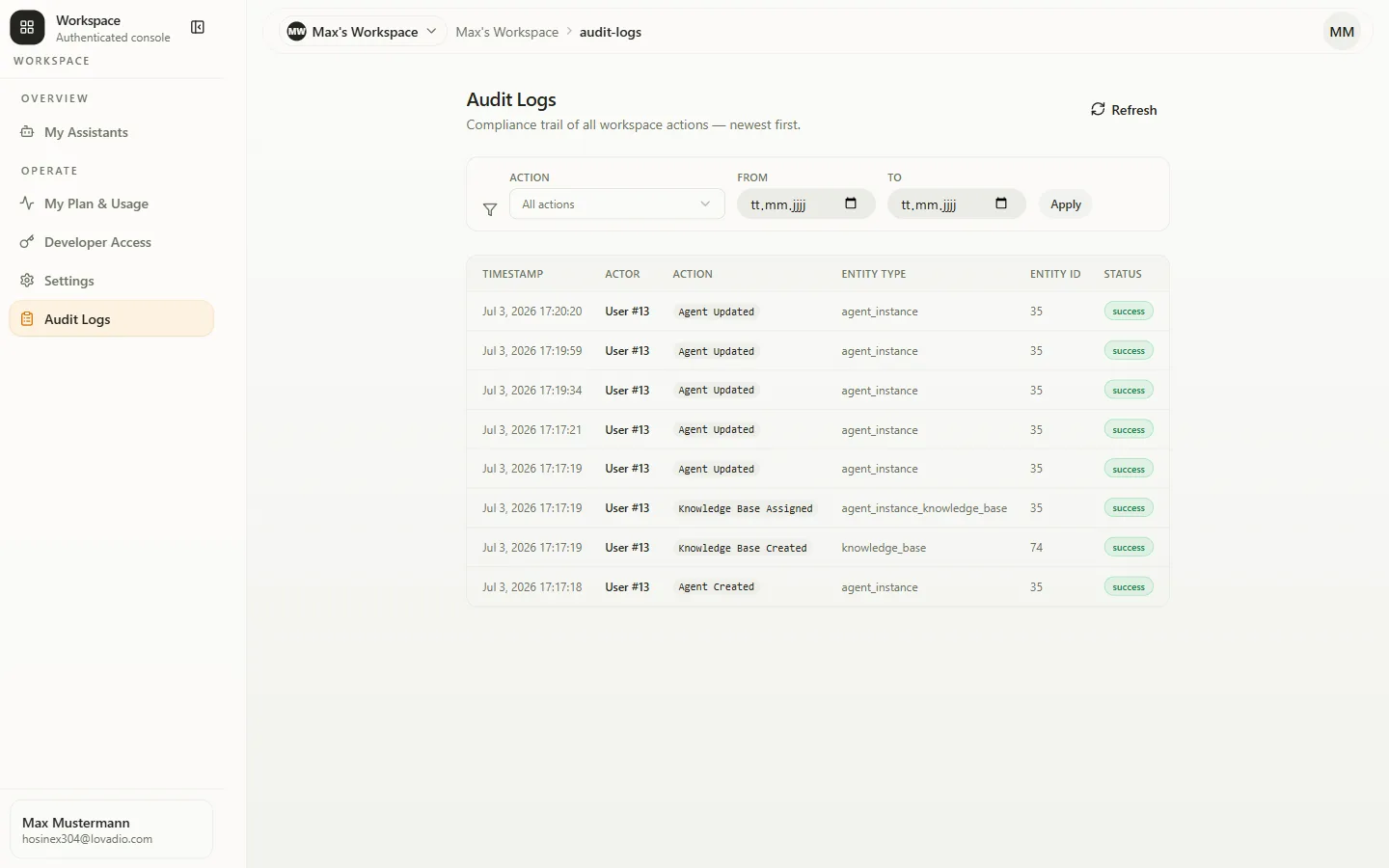This screenshot has width=1389, height=868.
Task: Click the ACTION column header in the table
Action: point(693,274)
